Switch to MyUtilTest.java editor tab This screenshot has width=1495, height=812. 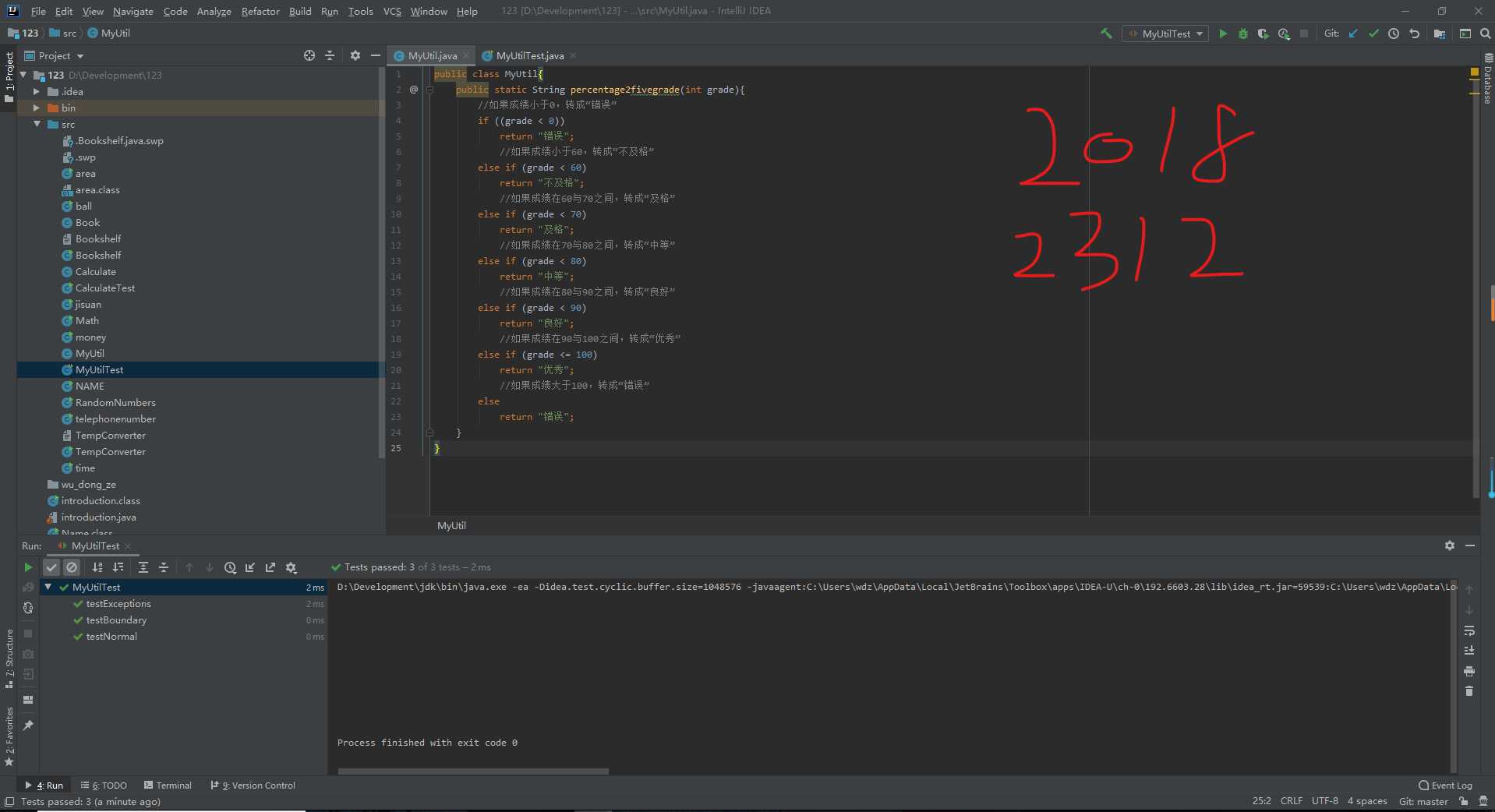coord(529,55)
